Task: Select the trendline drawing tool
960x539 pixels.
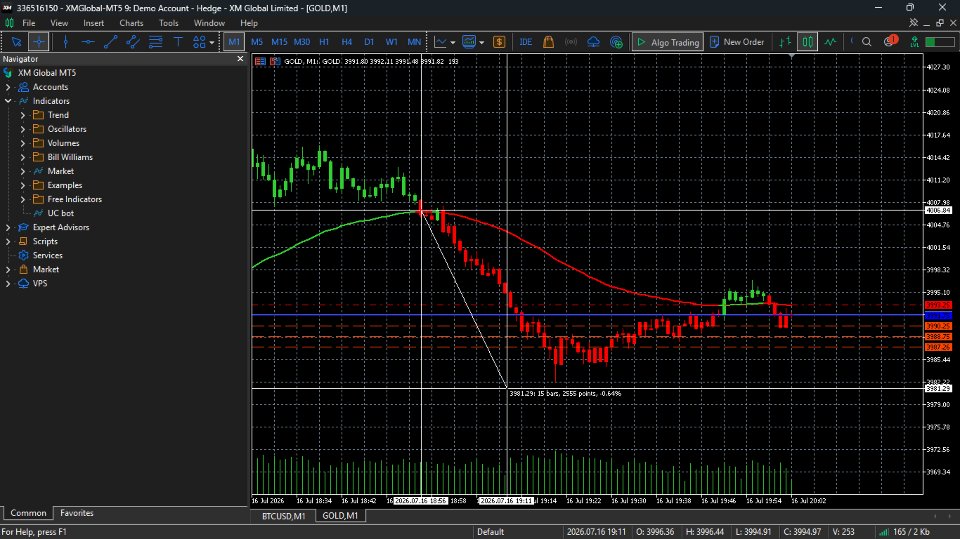Action: (110, 42)
